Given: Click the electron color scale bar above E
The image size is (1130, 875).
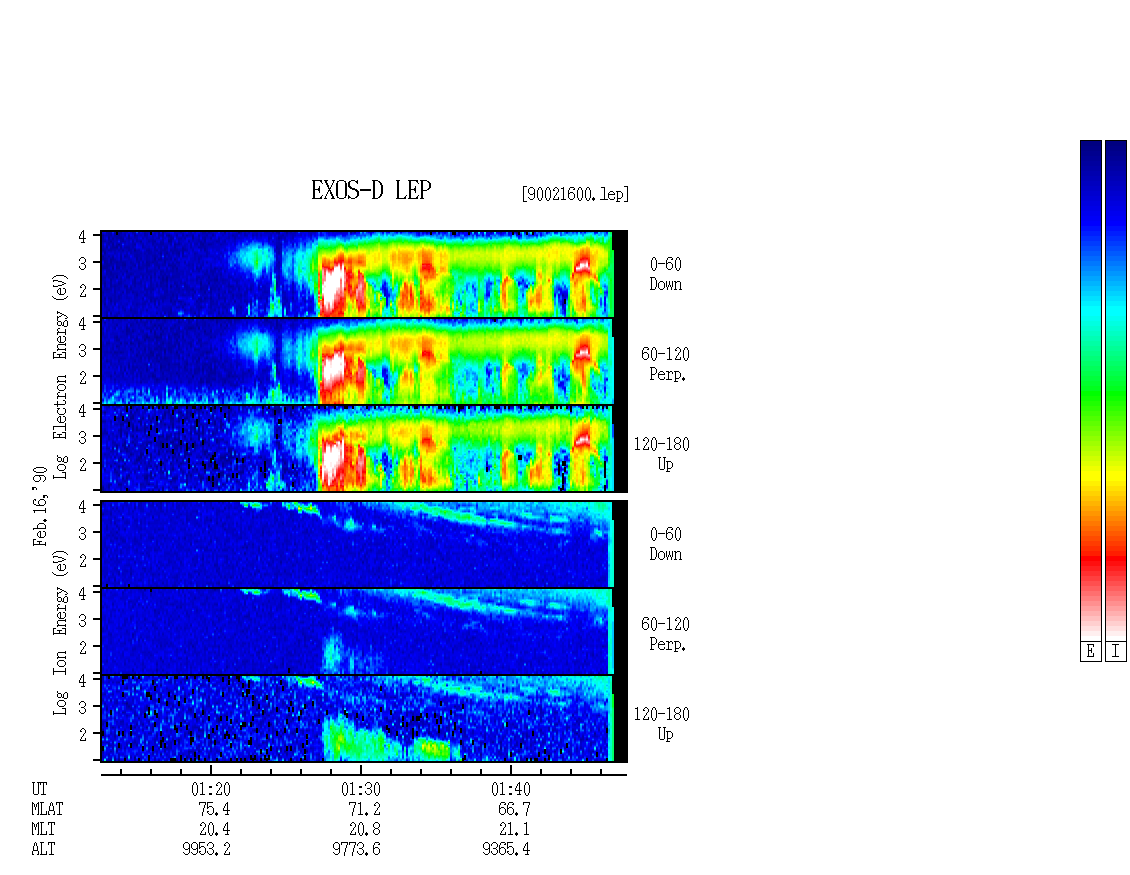Looking at the screenshot, I should click(1090, 390).
